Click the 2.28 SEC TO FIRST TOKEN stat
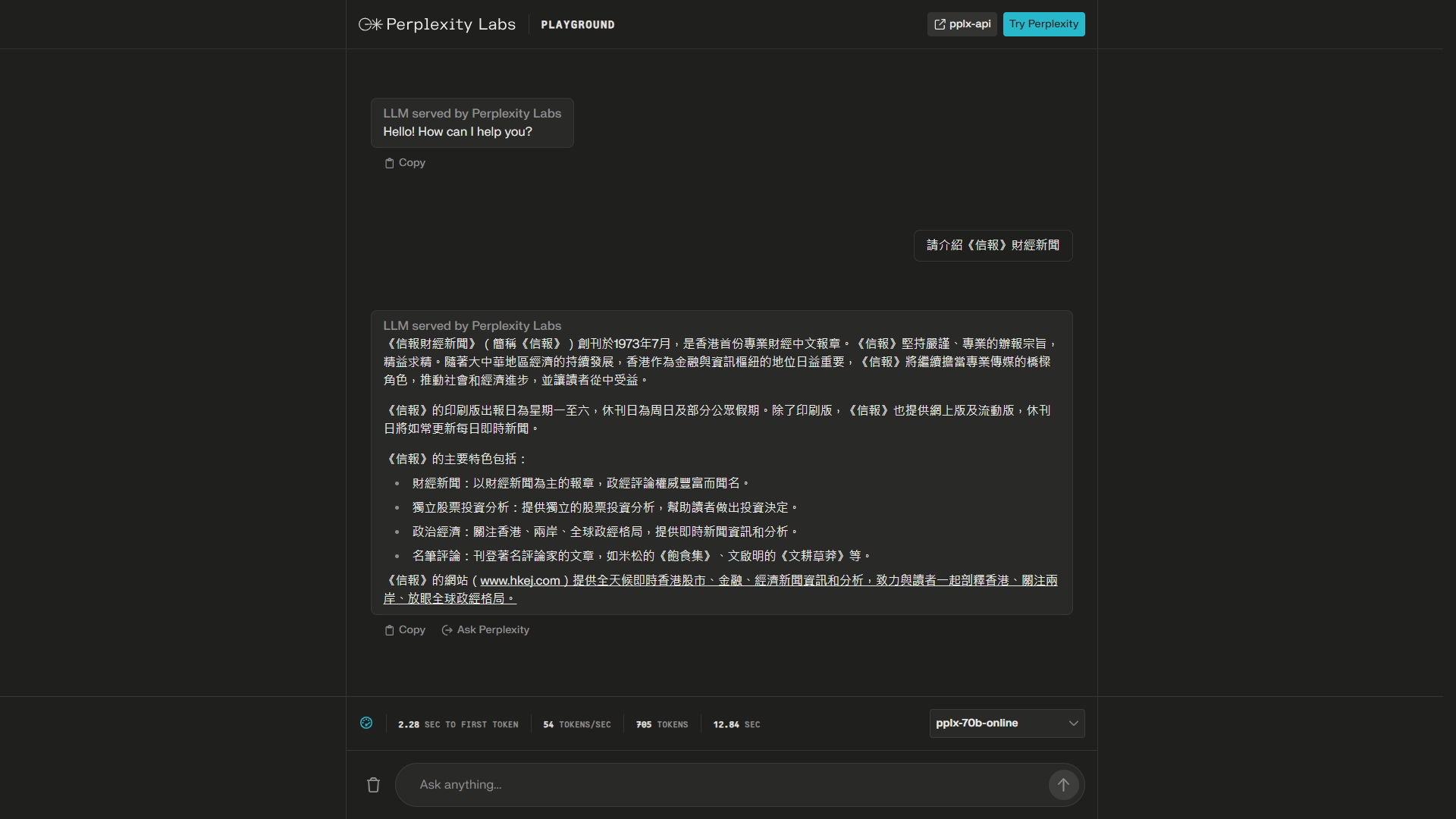1456x819 pixels. [458, 724]
